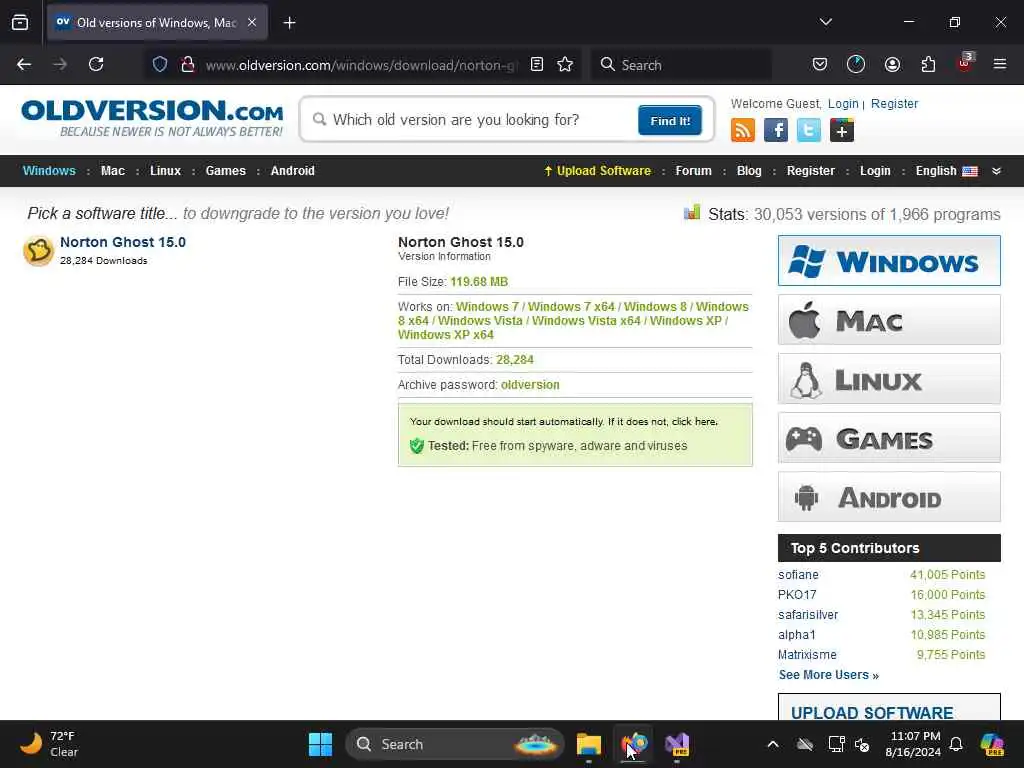The image size is (1024, 768).
Task: Select the English language option
Action: click(x=946, y=171)
